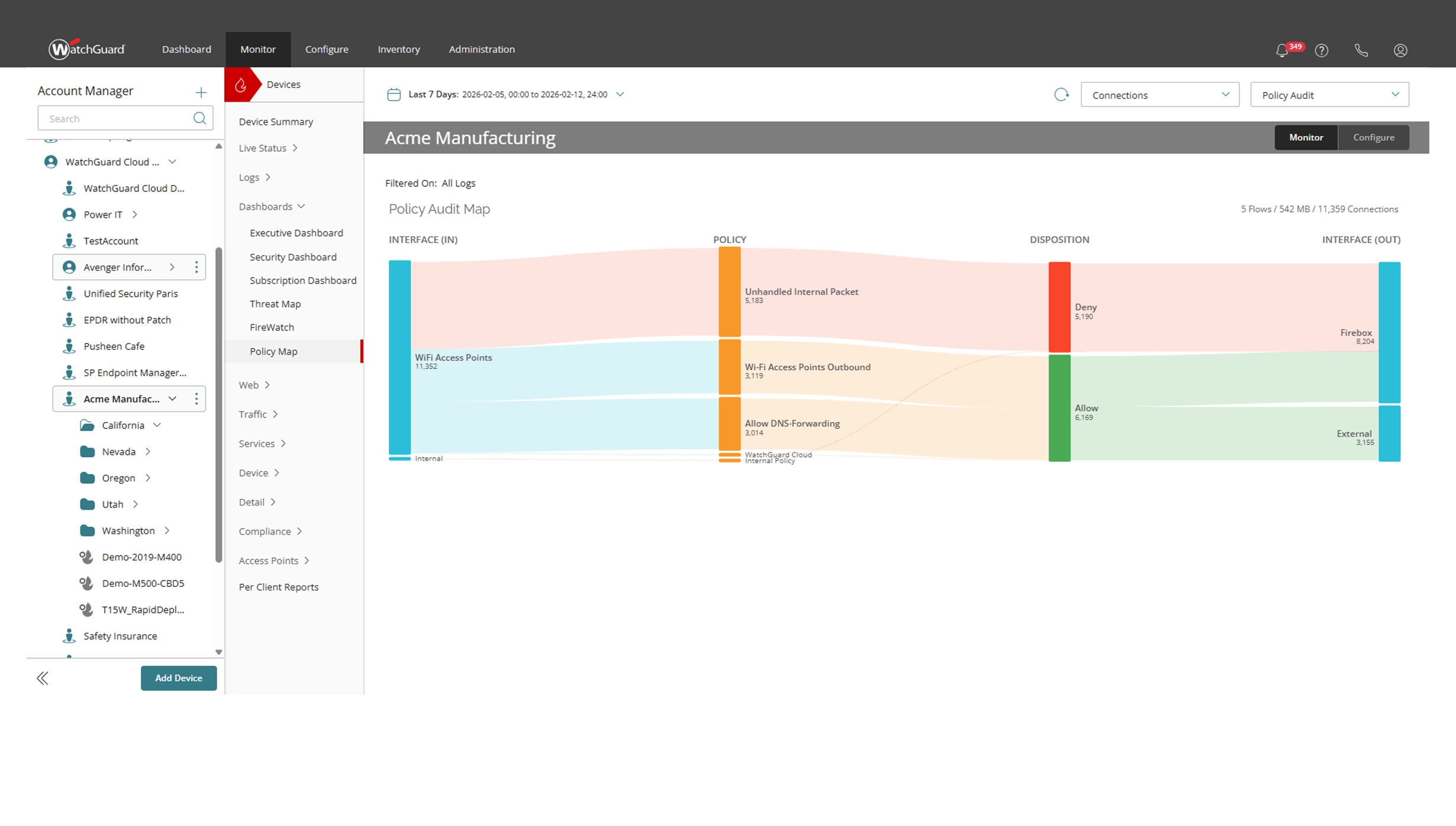This screenshot has height=826, width=1456.
Task: Select Threat Map from Dashboards list
Action: (x=275, y=304)
